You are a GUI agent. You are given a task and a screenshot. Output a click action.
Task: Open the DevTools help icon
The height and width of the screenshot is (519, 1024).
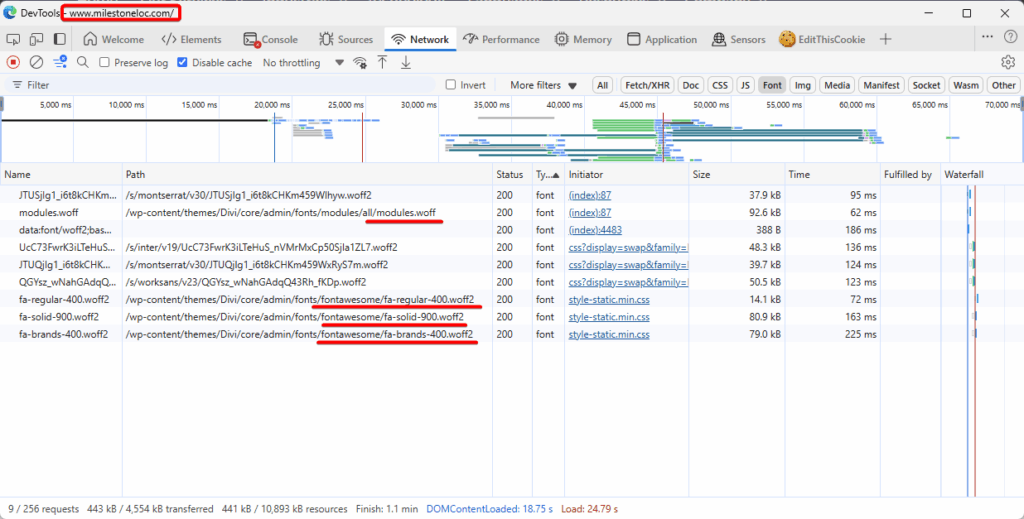coord(1010,37)
